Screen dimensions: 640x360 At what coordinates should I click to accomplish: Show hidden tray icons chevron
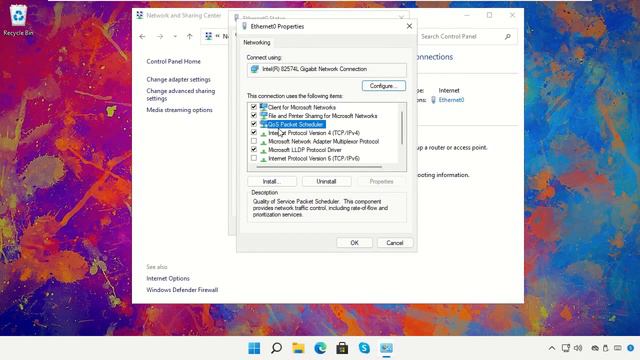pos(552,348)
